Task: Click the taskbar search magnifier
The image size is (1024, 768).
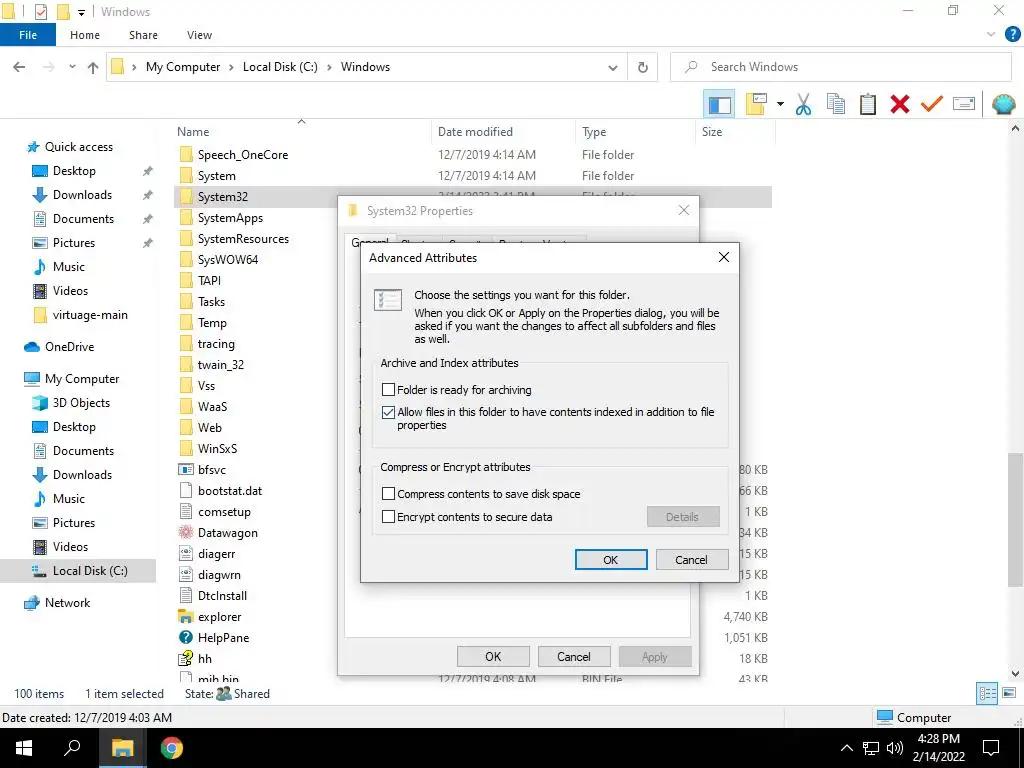Action: [72, 748]
